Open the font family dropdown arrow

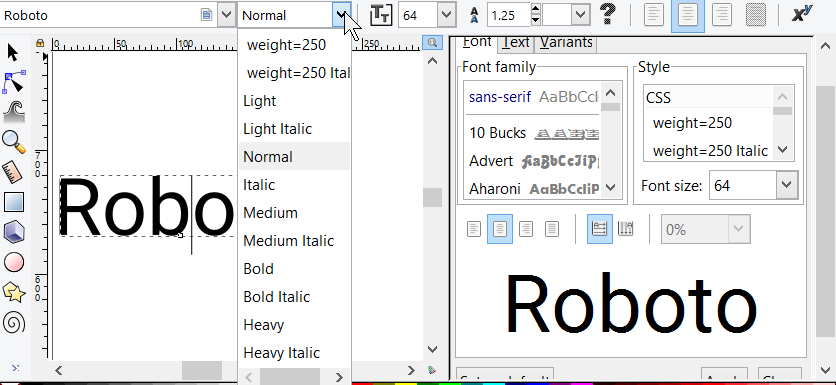(227, 15)
